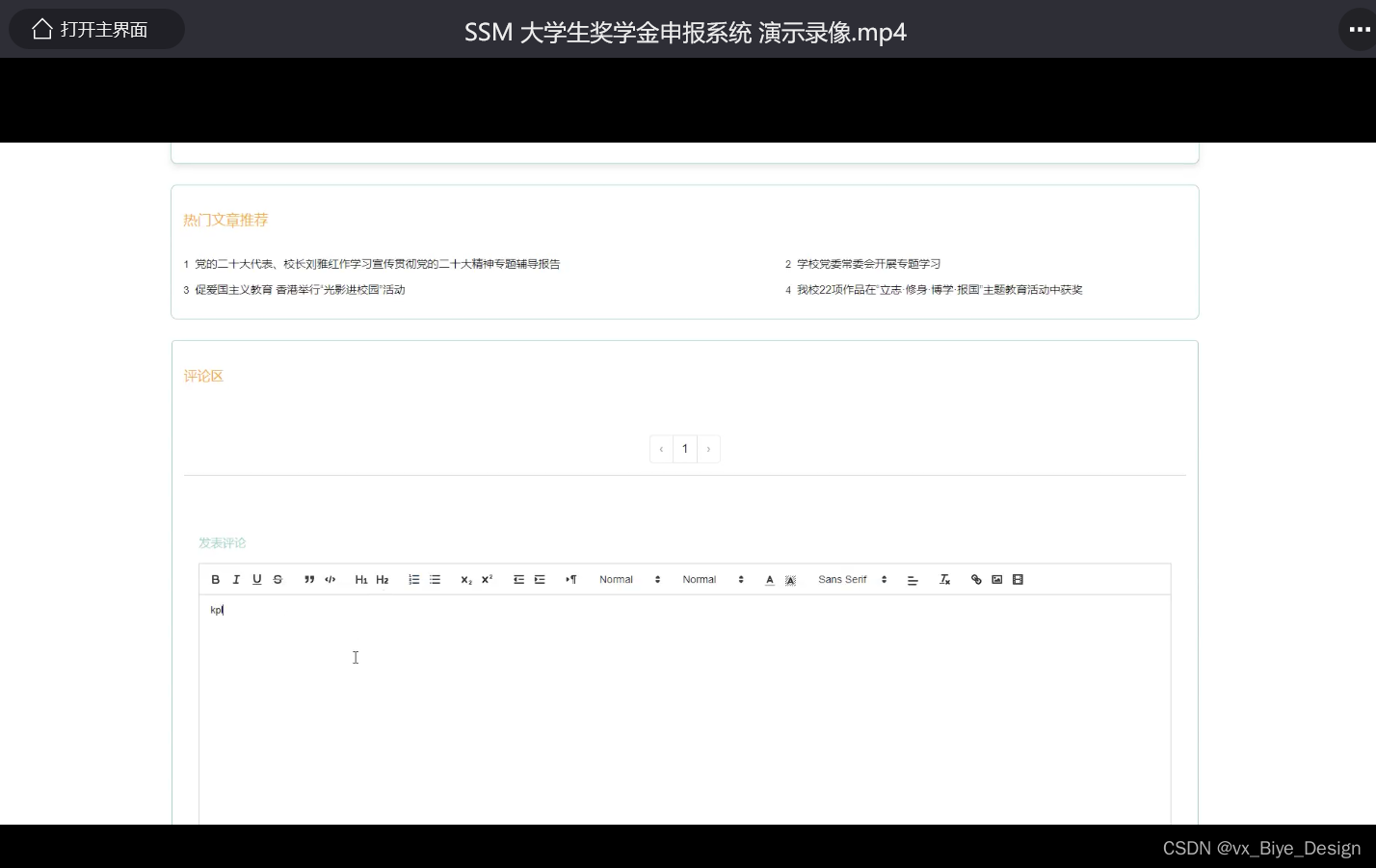Open the text background color picker
The width and height of the screenshot is (1376, 868).
click(x=790, y=580)
